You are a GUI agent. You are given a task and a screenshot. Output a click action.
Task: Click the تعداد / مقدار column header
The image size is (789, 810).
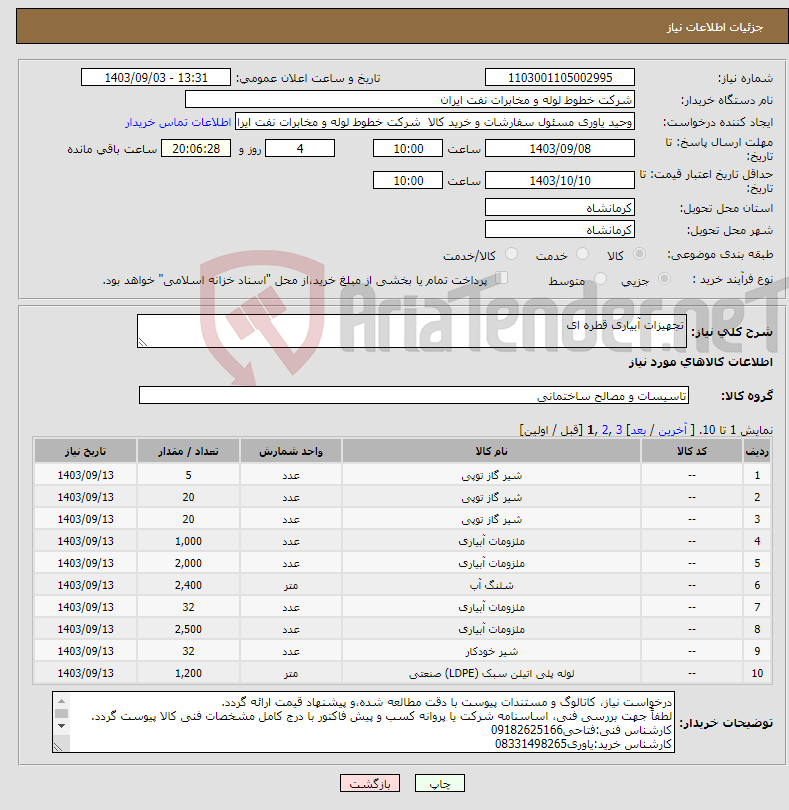[x=188, y=451]
